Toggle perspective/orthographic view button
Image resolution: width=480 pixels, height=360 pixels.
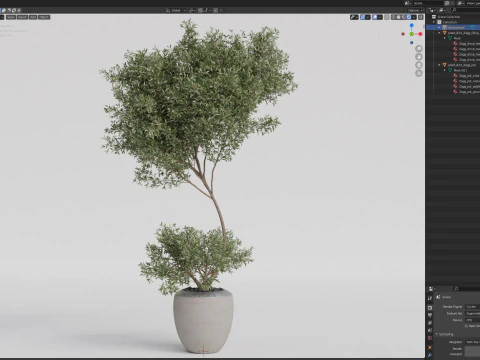[x=419, y=73]
